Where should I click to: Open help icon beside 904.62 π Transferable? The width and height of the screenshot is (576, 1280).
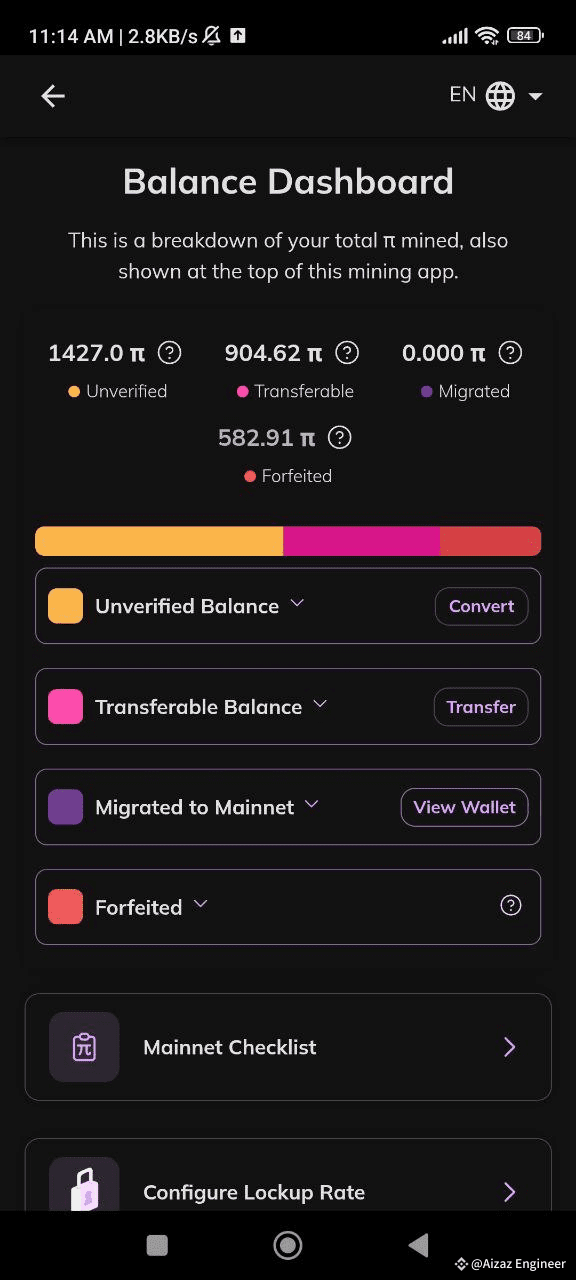click(x=347, y=352)
